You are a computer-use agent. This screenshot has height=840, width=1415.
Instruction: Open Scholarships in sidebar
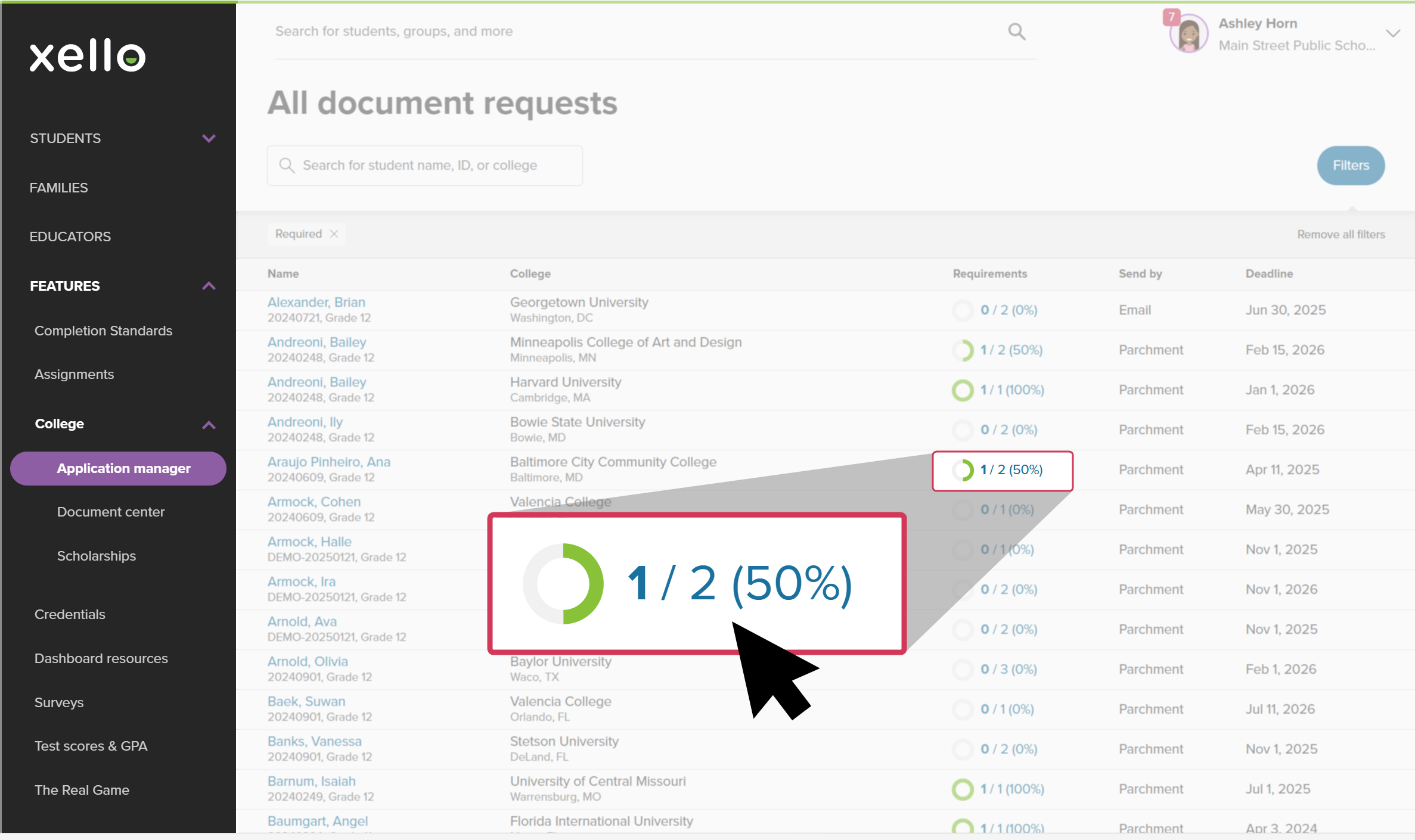click(97, 556)
